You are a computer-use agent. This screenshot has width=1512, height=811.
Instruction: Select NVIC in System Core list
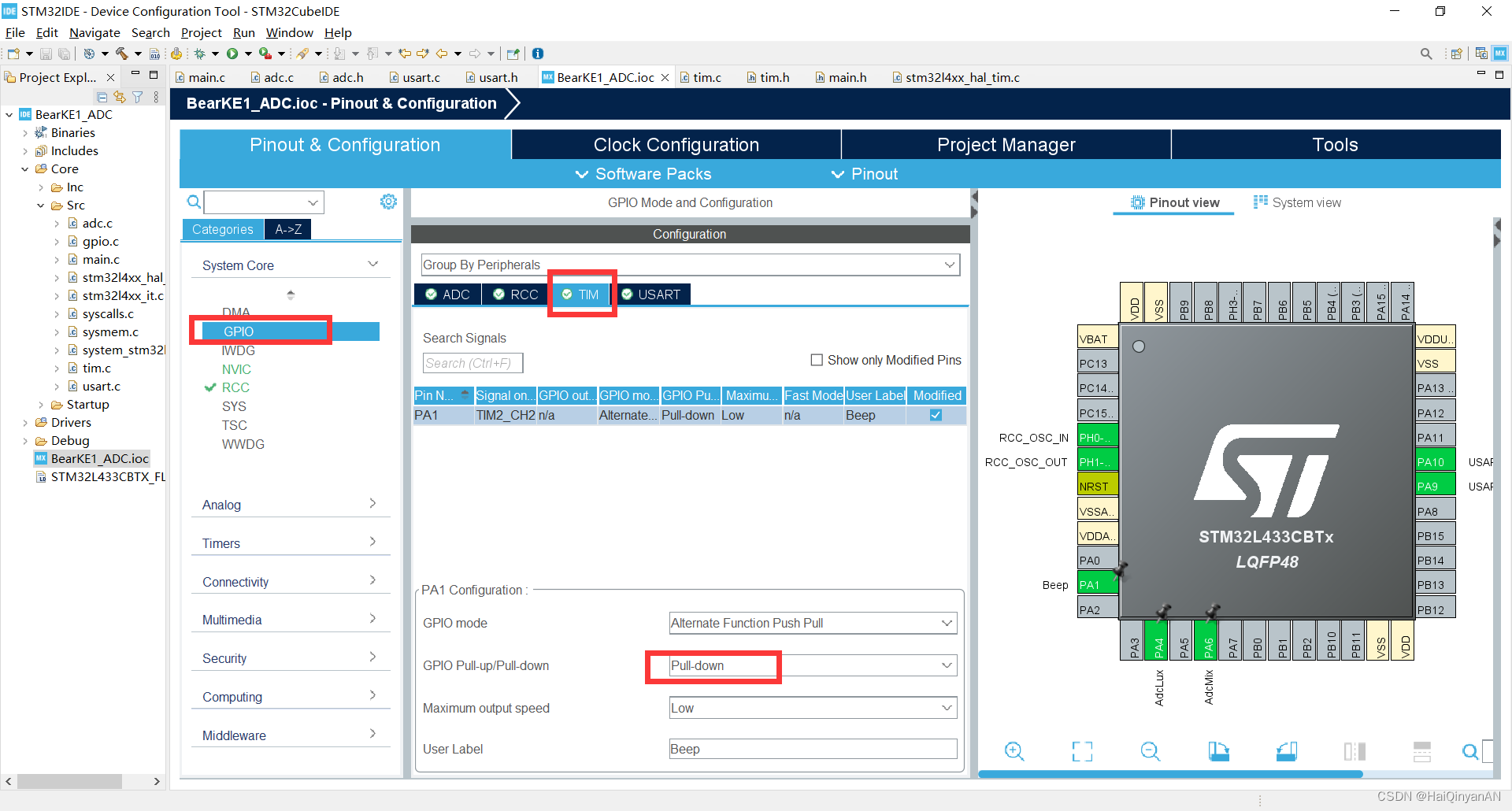[x=236, y=369]
